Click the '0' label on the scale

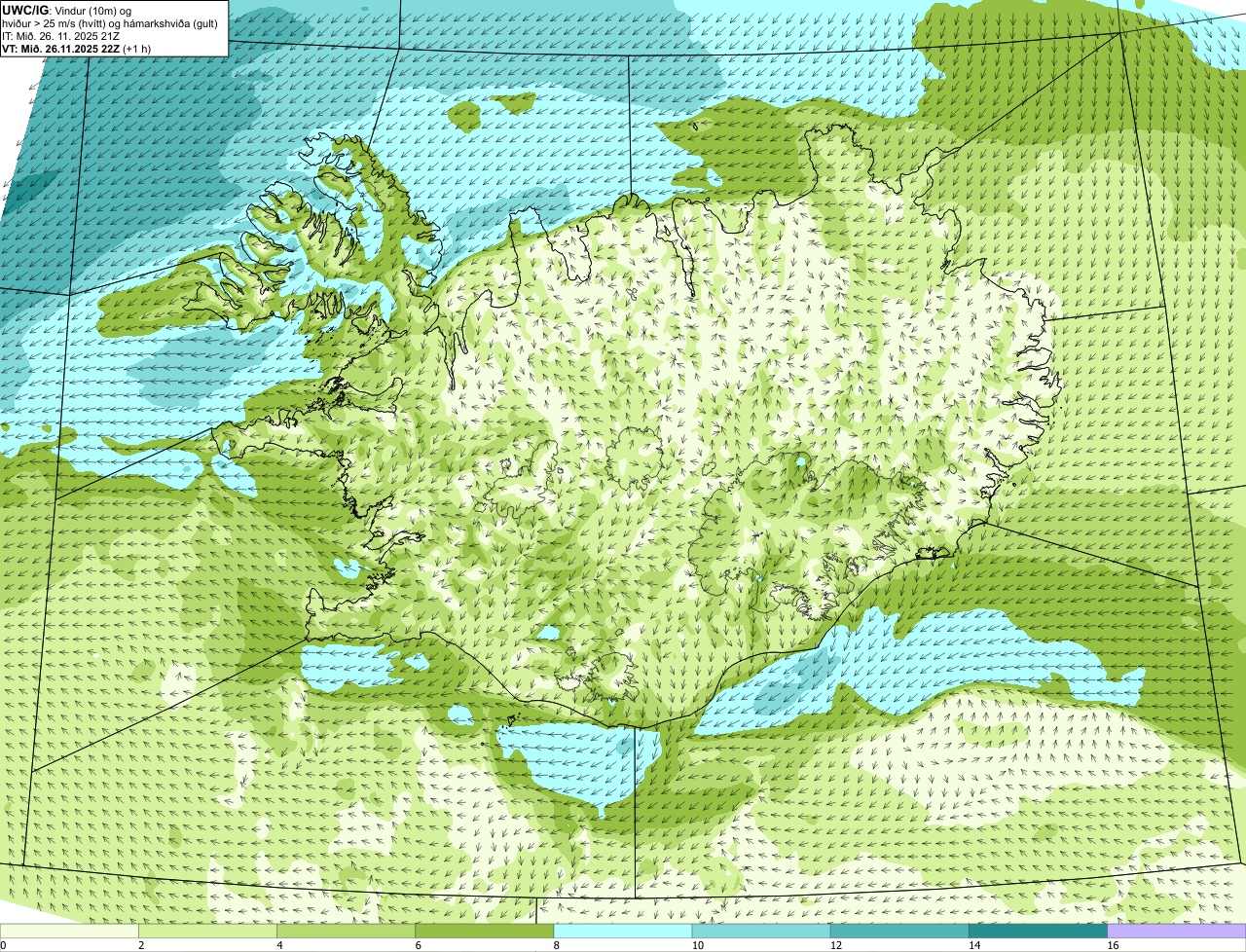click(x=3, y=945)
